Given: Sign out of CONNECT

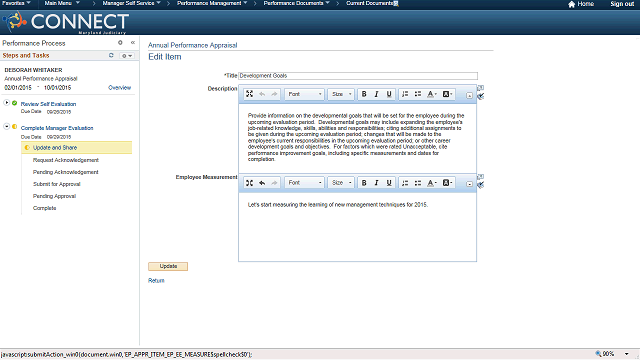Looking at the screenshot, I should coord(622,4).
